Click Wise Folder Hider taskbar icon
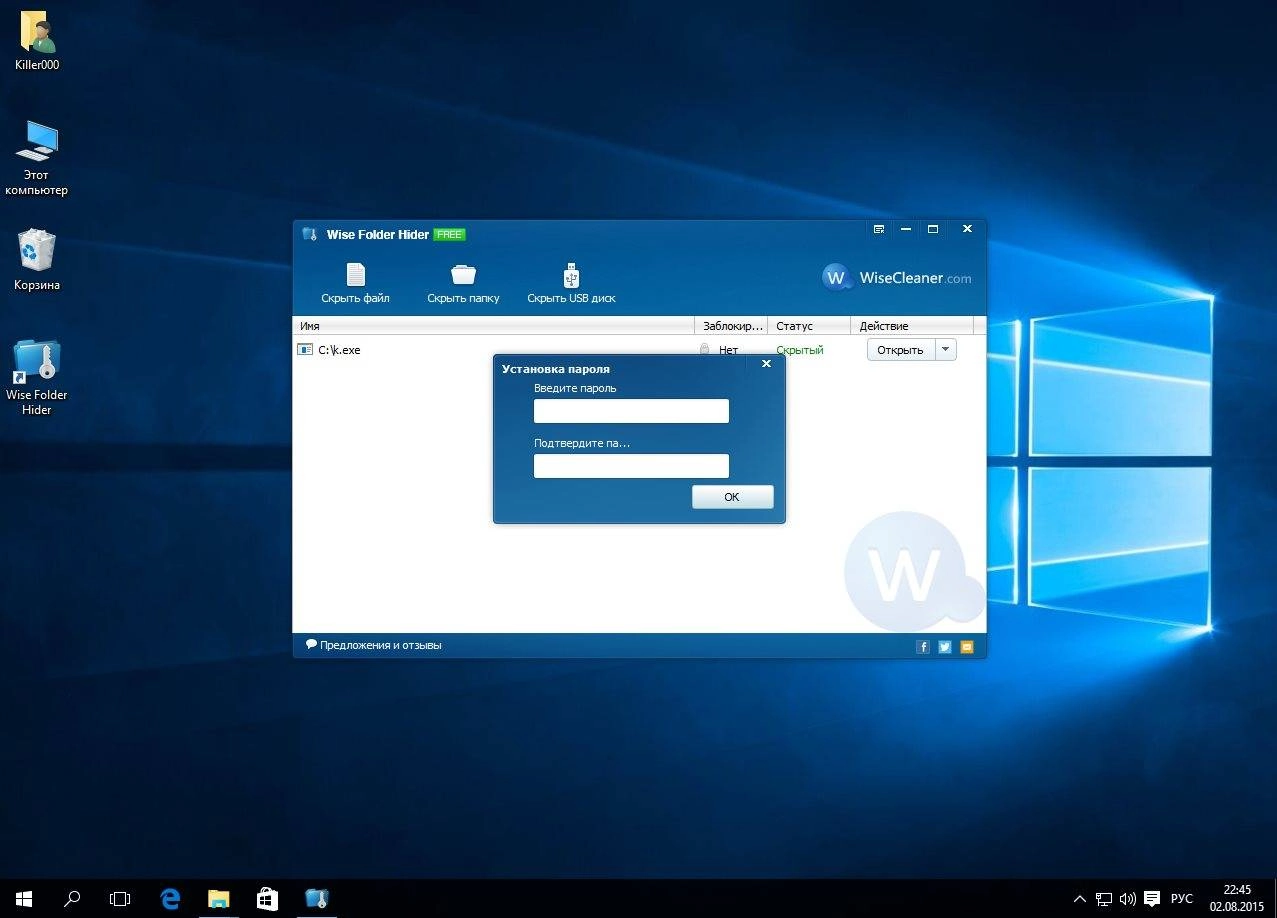 tap(316, 899)
